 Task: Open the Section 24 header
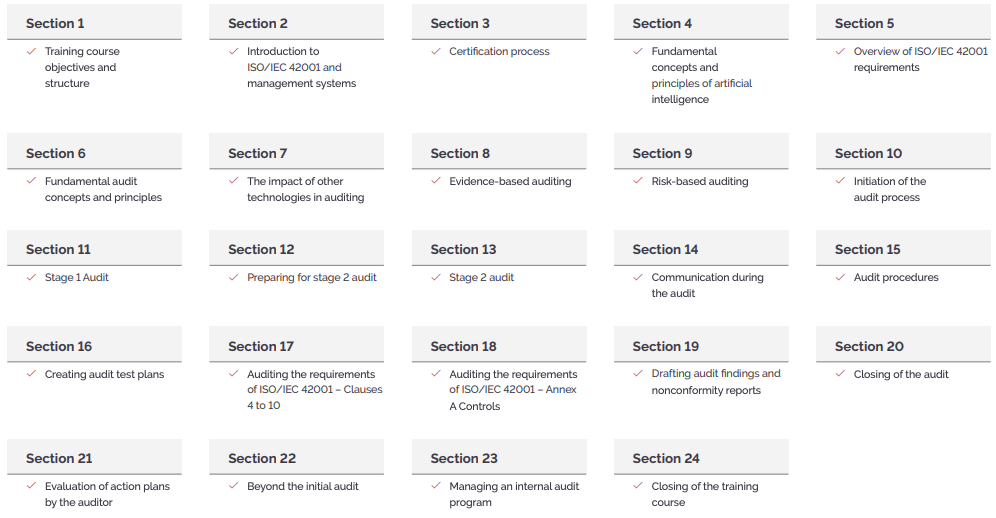(x=701, y=457)
